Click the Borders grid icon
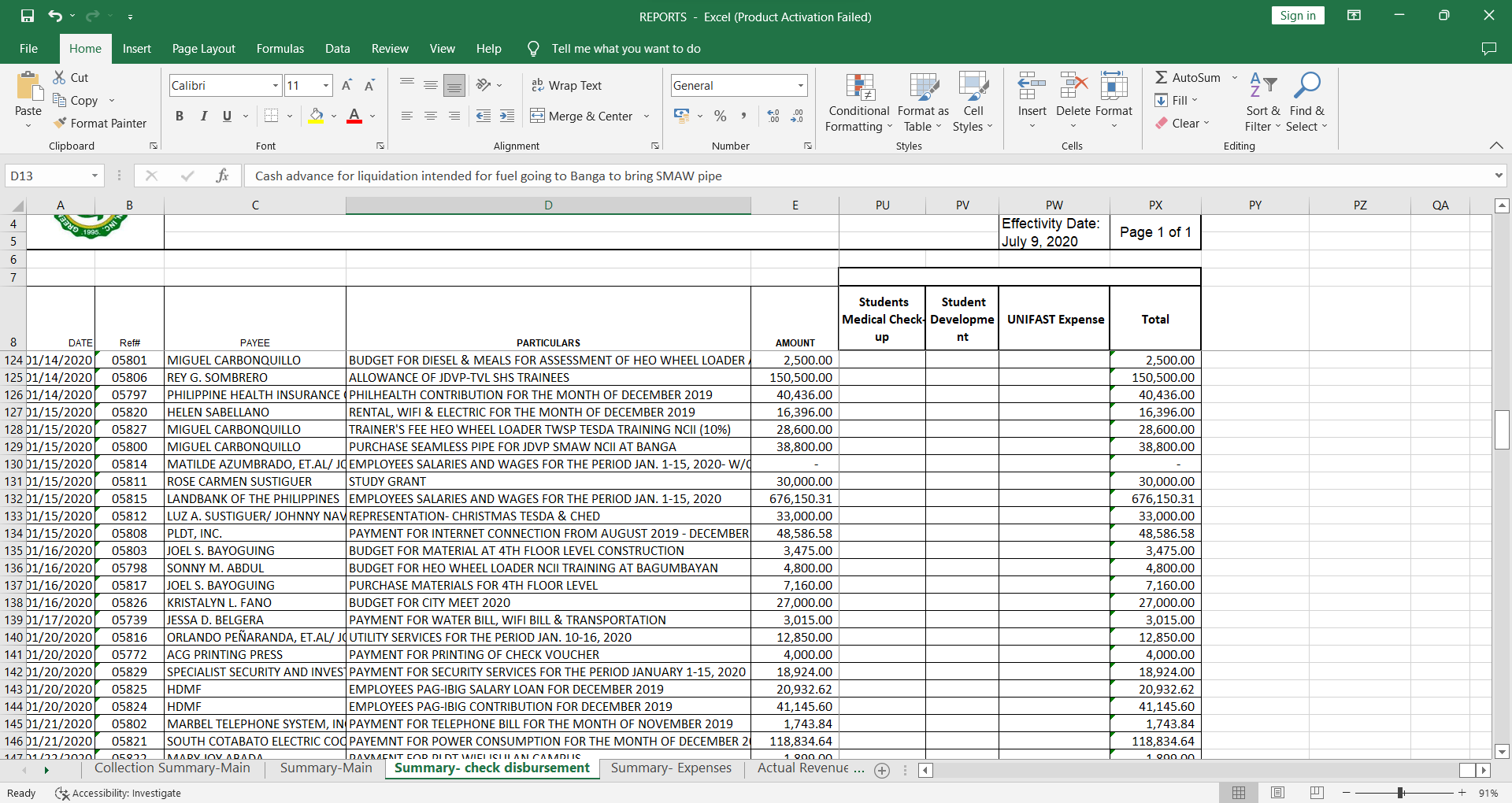Image resolution: width=1512 pixels, height=803 pixels. click(x=272, y=116)
